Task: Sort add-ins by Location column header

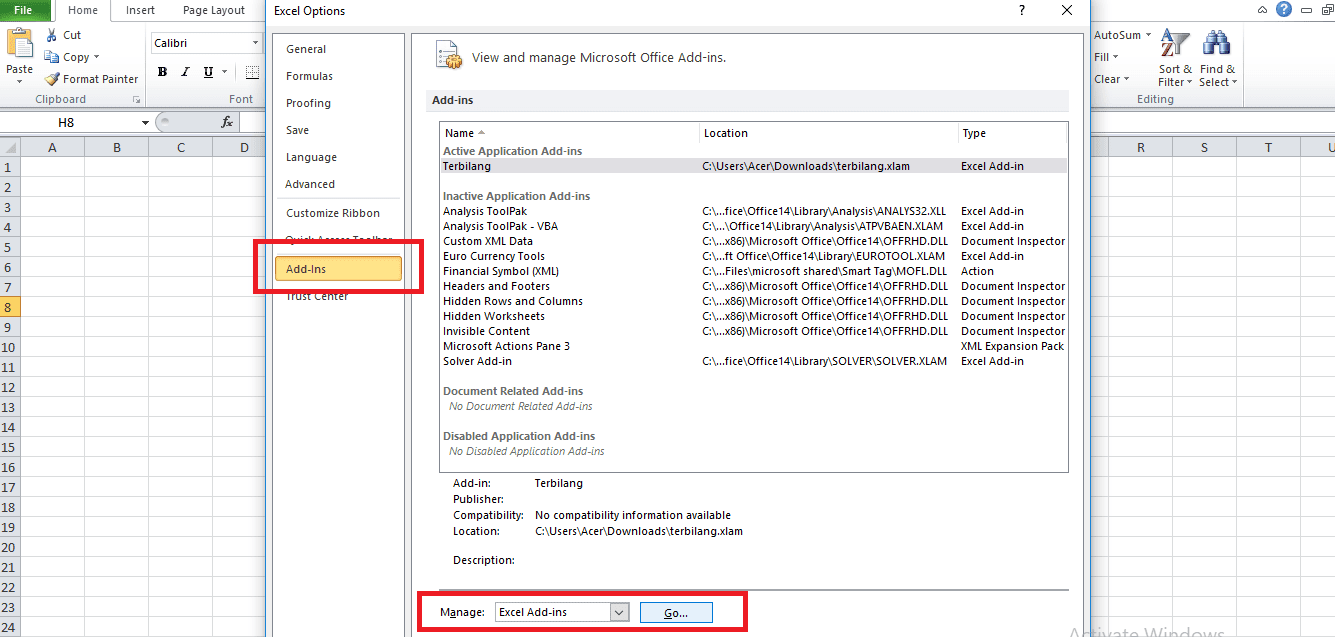Action: coord(828,133)
